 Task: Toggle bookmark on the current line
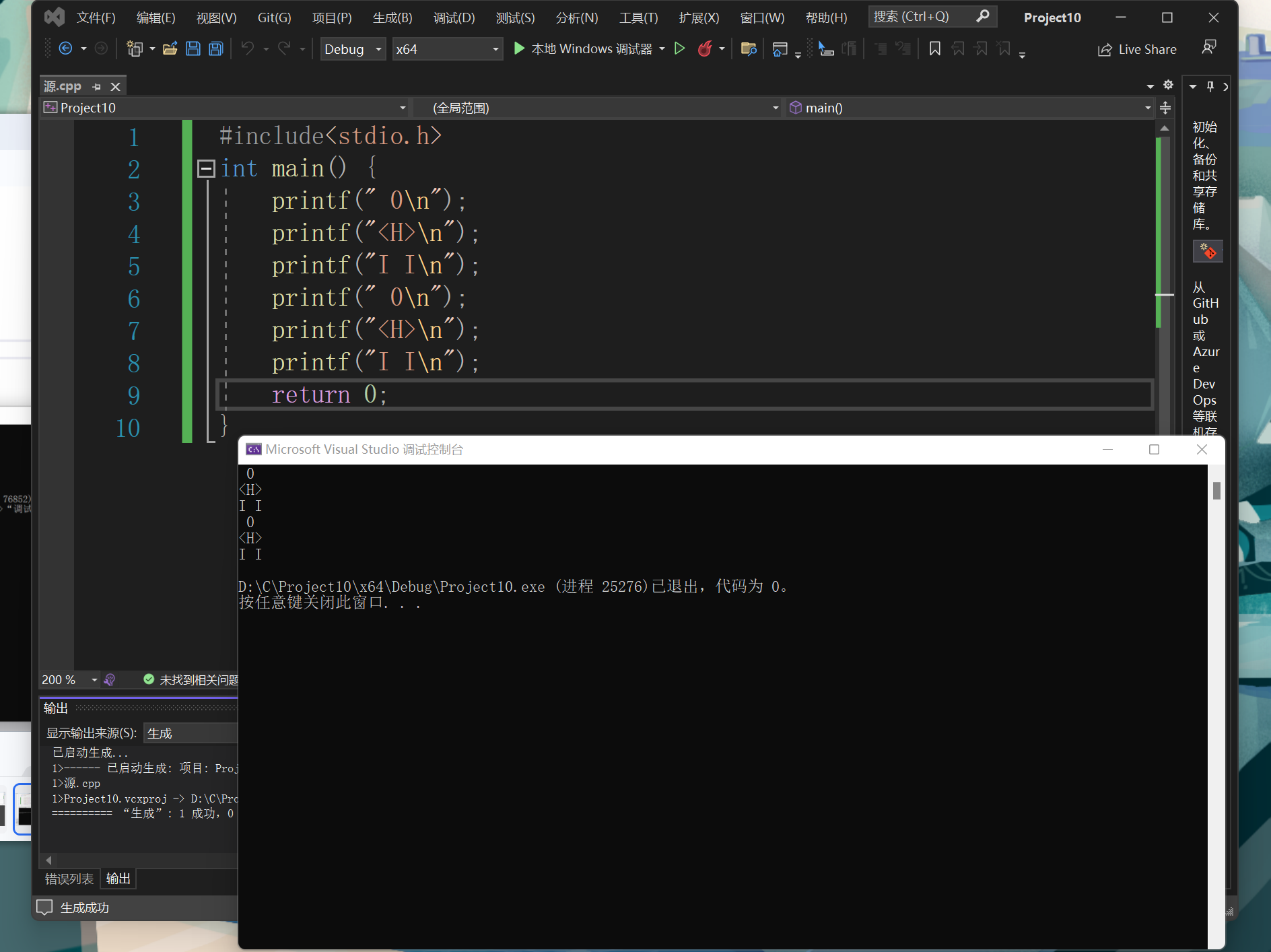coord(934,48)
